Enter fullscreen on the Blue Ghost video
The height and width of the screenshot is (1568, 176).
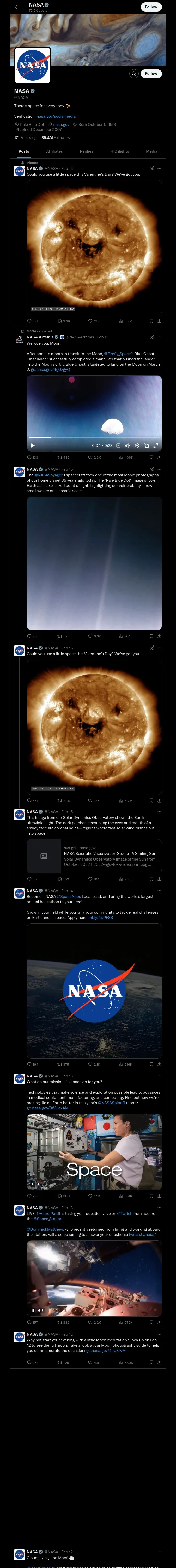point(156,446)
